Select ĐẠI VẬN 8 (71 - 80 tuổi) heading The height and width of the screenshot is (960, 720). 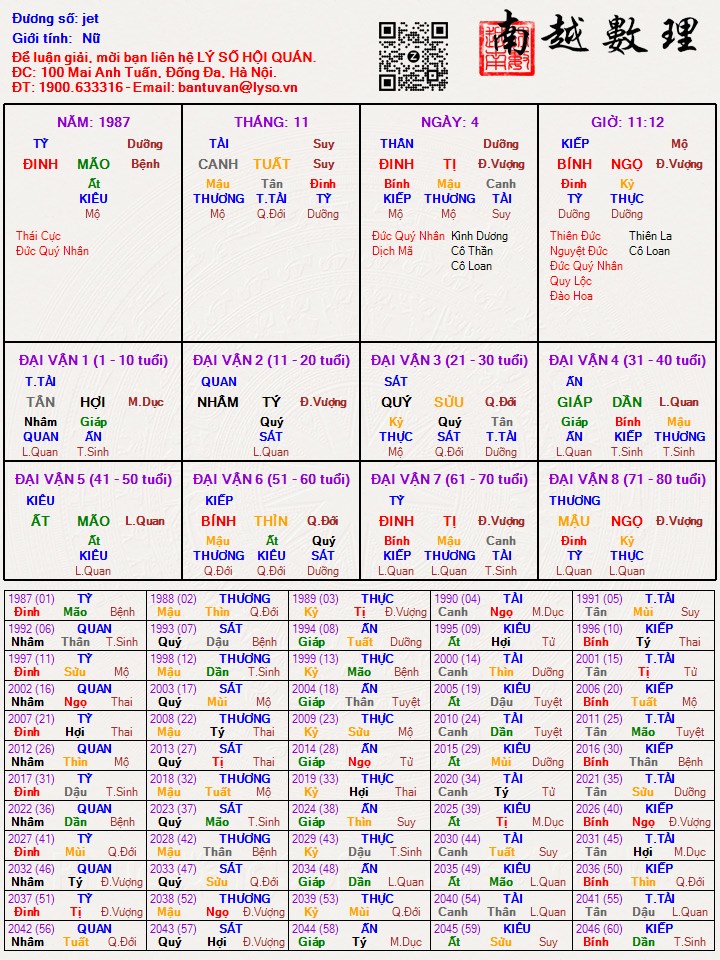pyautogui.click(x=628, y=479)
